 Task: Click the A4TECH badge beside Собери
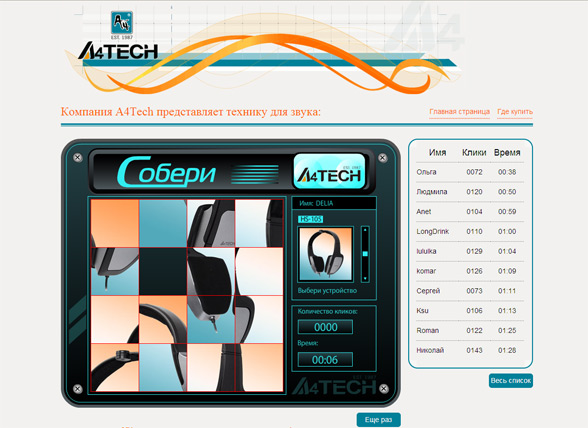[329, 171]
